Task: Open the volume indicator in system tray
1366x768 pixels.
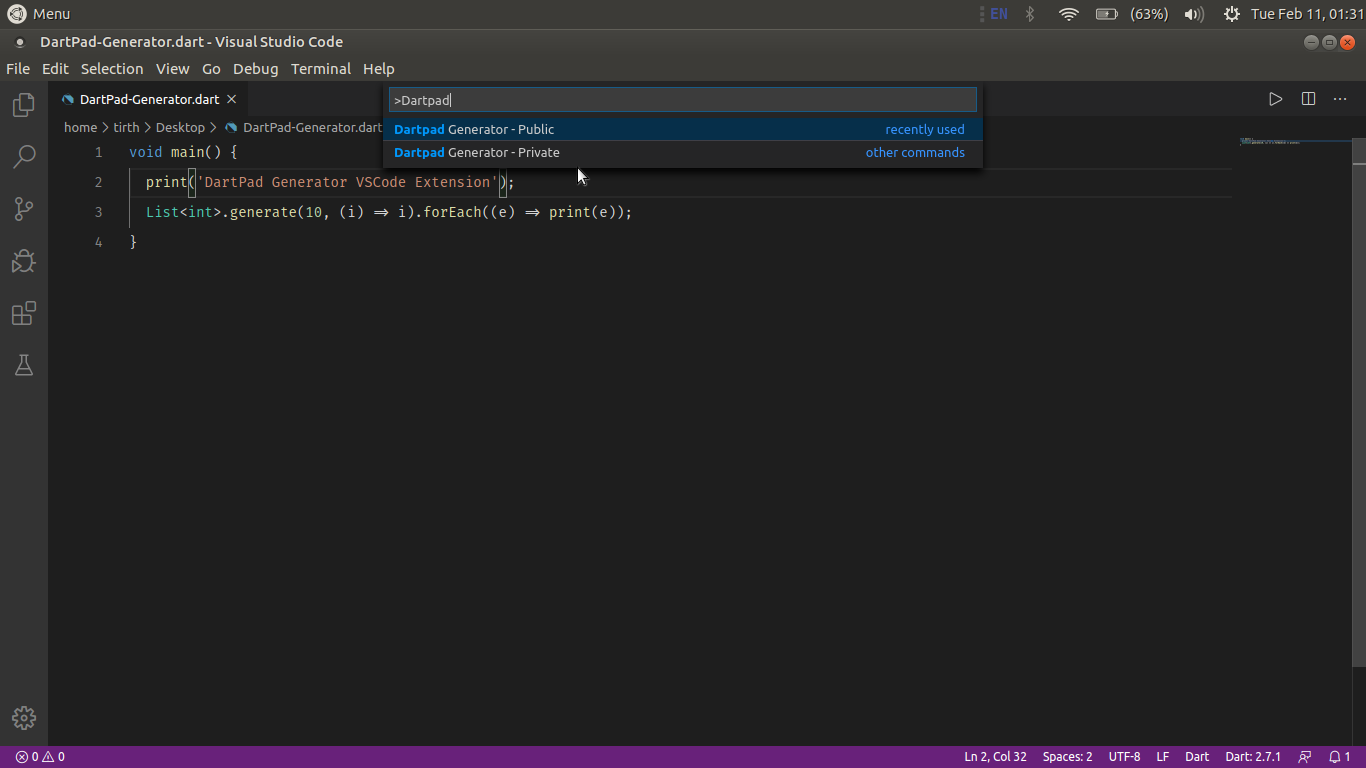Action: pyautogui.click(x=1194, y=14)
